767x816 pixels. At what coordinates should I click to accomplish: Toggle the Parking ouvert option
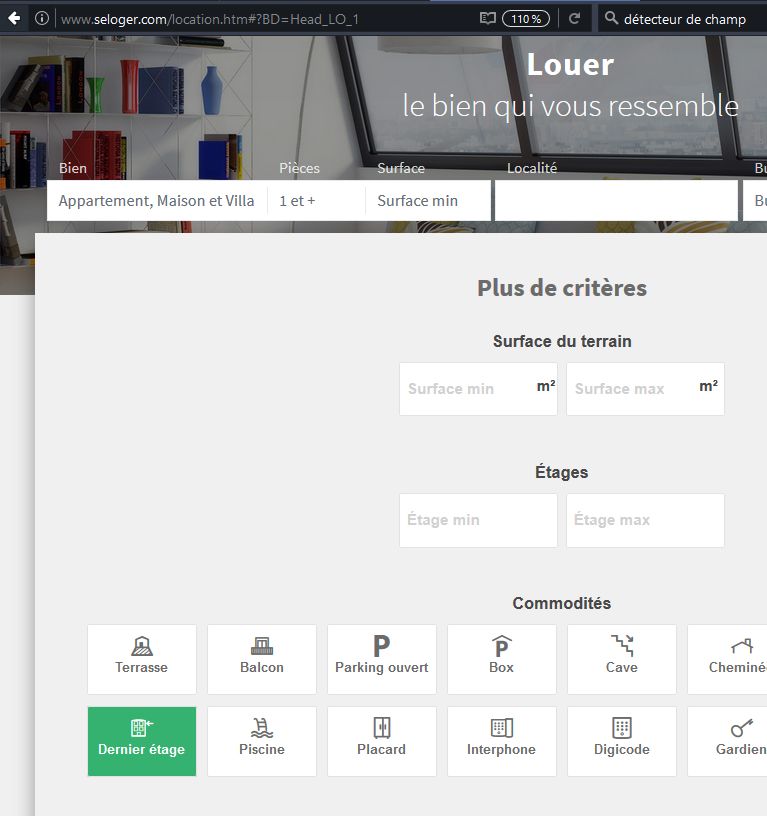pyautogui.click(x=382, y=659)
